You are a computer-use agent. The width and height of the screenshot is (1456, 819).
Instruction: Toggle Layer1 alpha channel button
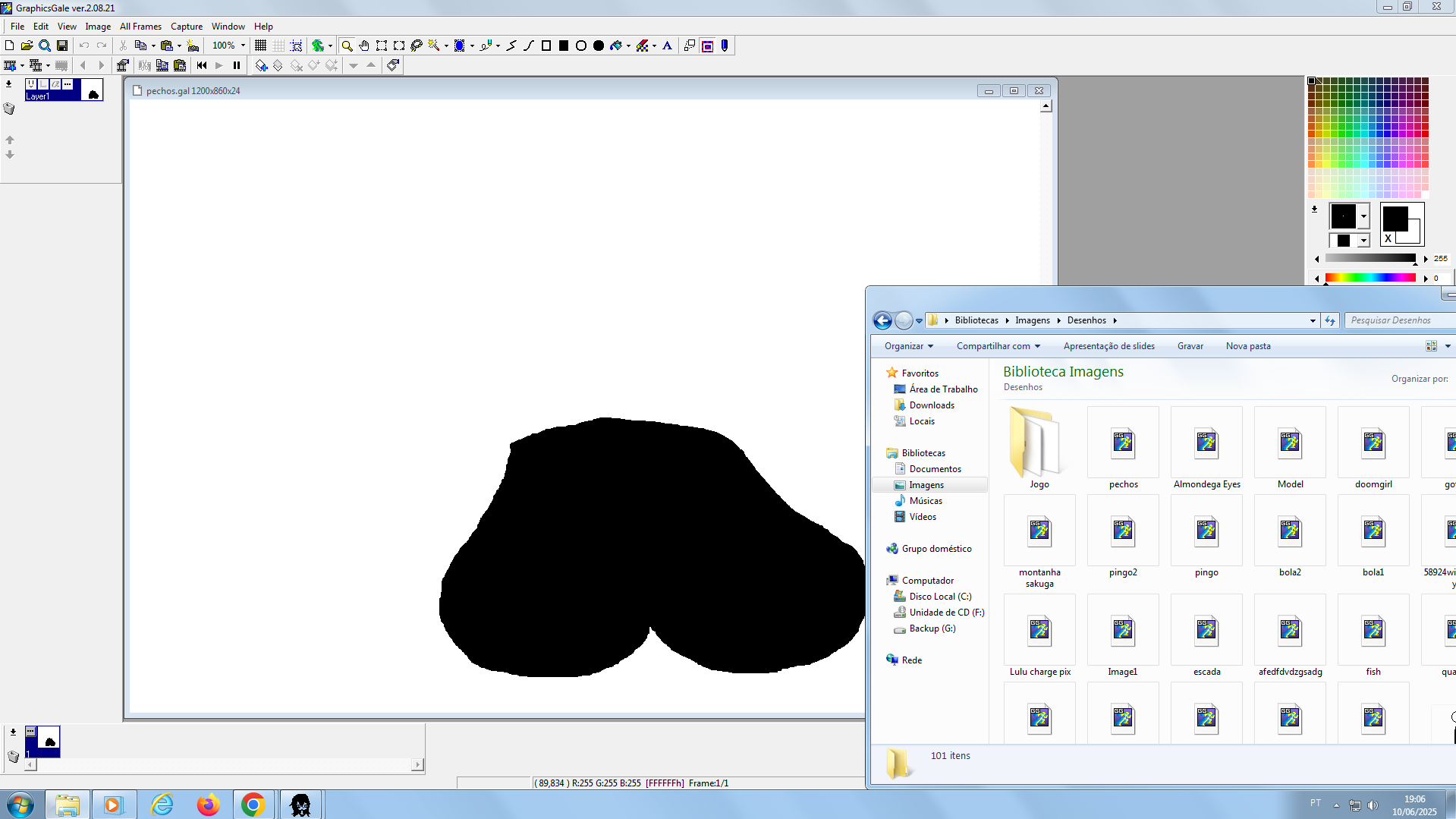click(55, 84)
